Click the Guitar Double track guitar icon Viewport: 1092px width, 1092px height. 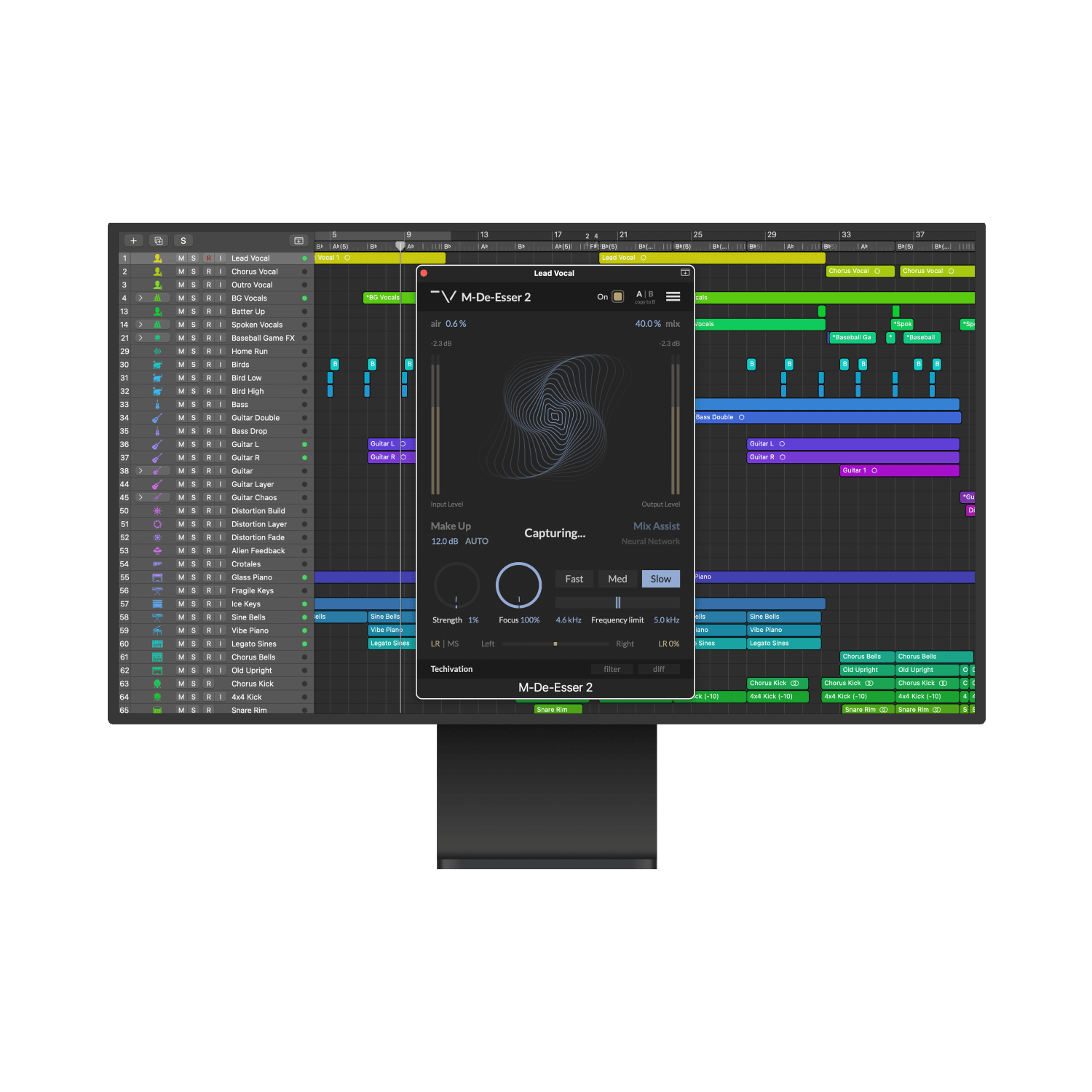coord(157,418)
